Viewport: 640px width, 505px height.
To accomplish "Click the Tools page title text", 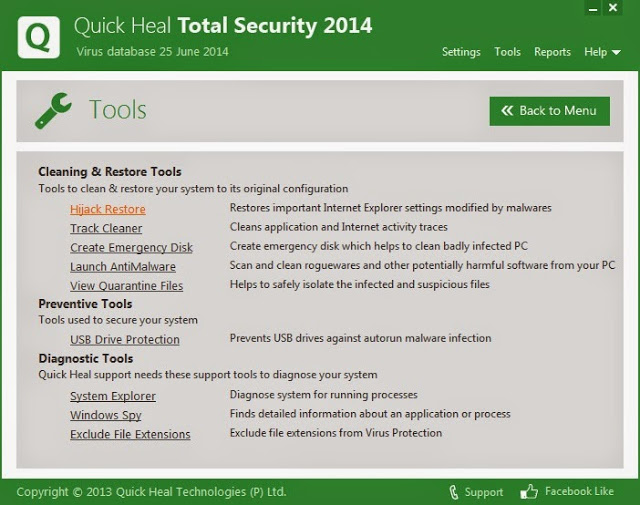I will [x=118, y=110].
